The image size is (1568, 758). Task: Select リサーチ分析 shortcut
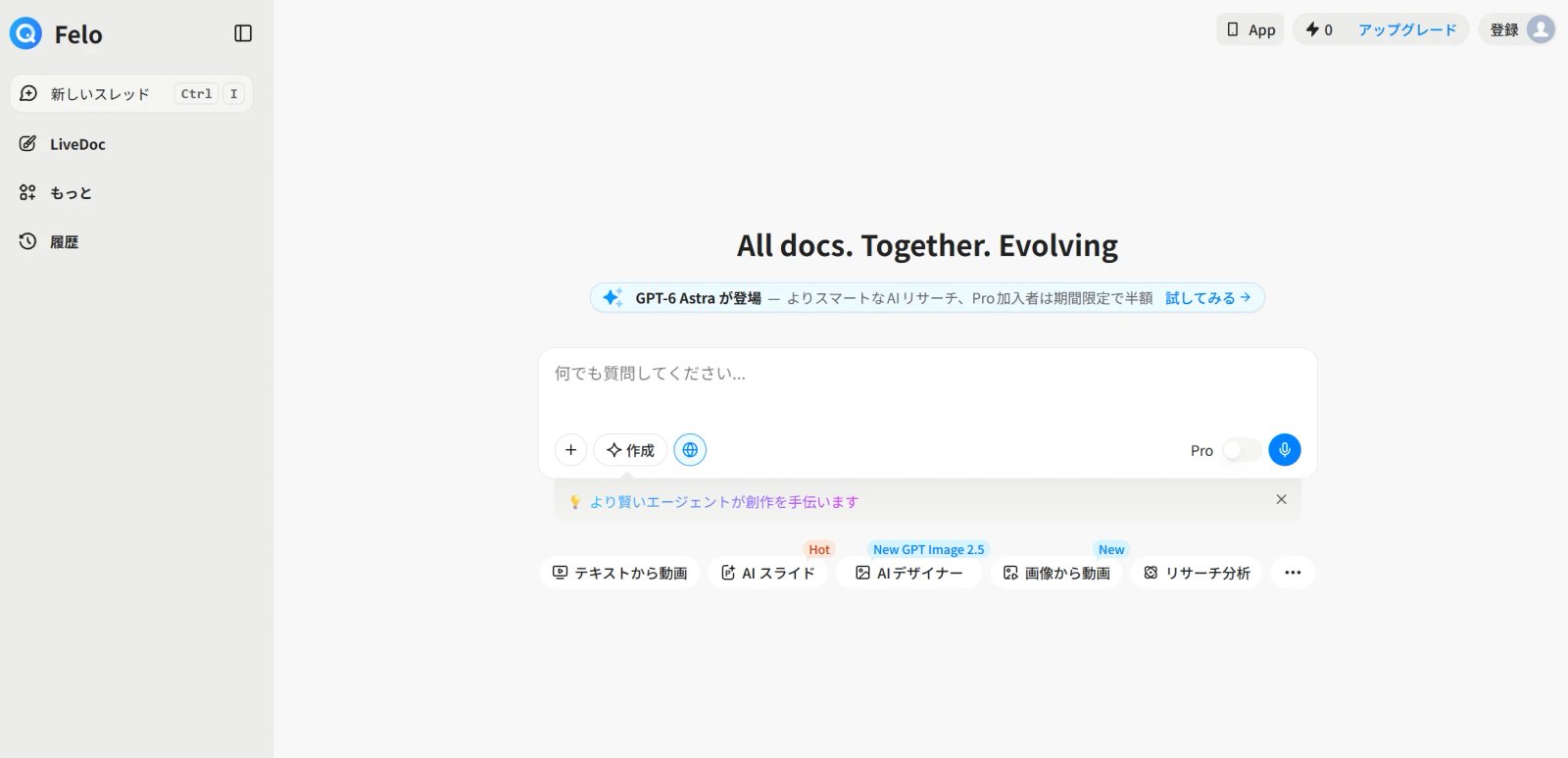[1197, 573]
